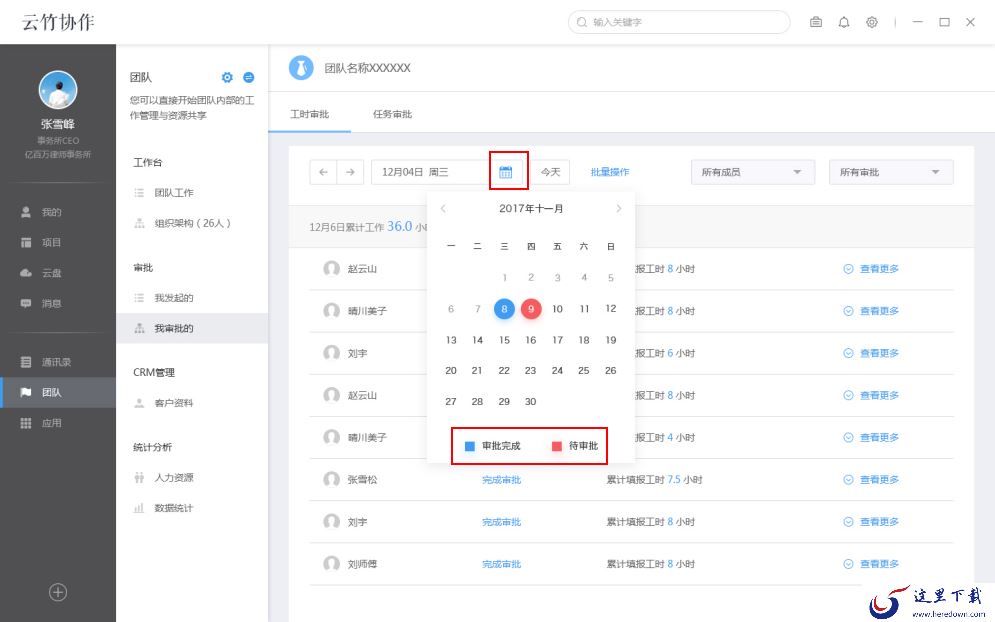The width and height of the screenshot is (995, 622).
Task: Click the calendar title 2017年十一月
Action: (x=531, y=208)
